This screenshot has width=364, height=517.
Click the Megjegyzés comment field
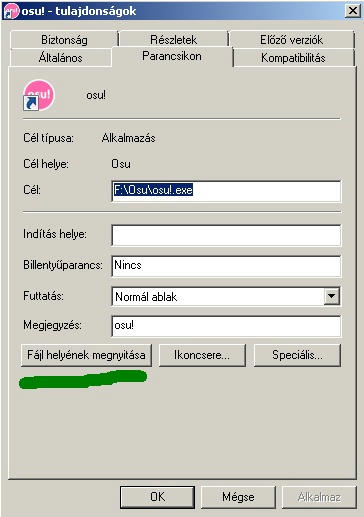pyautogui.click(x=226, y=326)
